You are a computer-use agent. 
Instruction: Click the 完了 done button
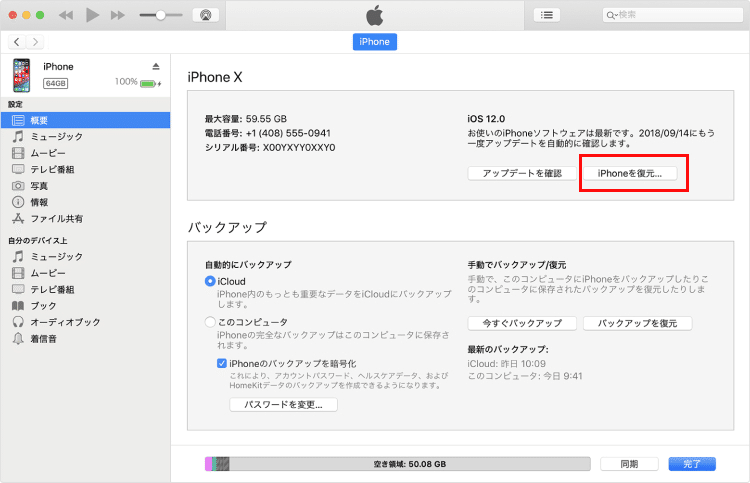(692, 464)
